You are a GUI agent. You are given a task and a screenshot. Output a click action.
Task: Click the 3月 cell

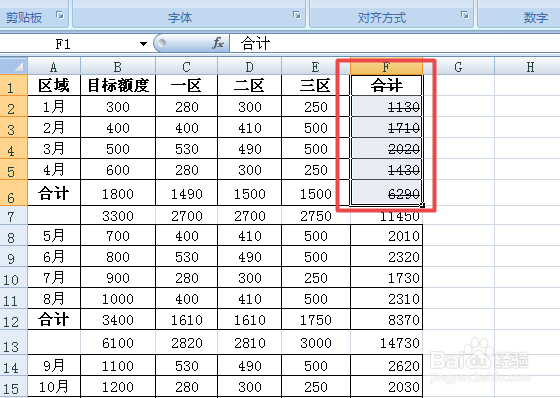click(54, 148)
